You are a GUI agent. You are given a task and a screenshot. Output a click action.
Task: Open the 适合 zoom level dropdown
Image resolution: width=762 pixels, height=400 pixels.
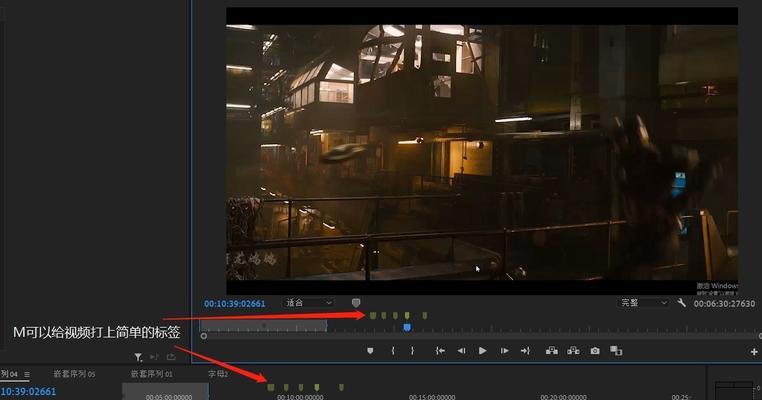[x=309, y=303]
